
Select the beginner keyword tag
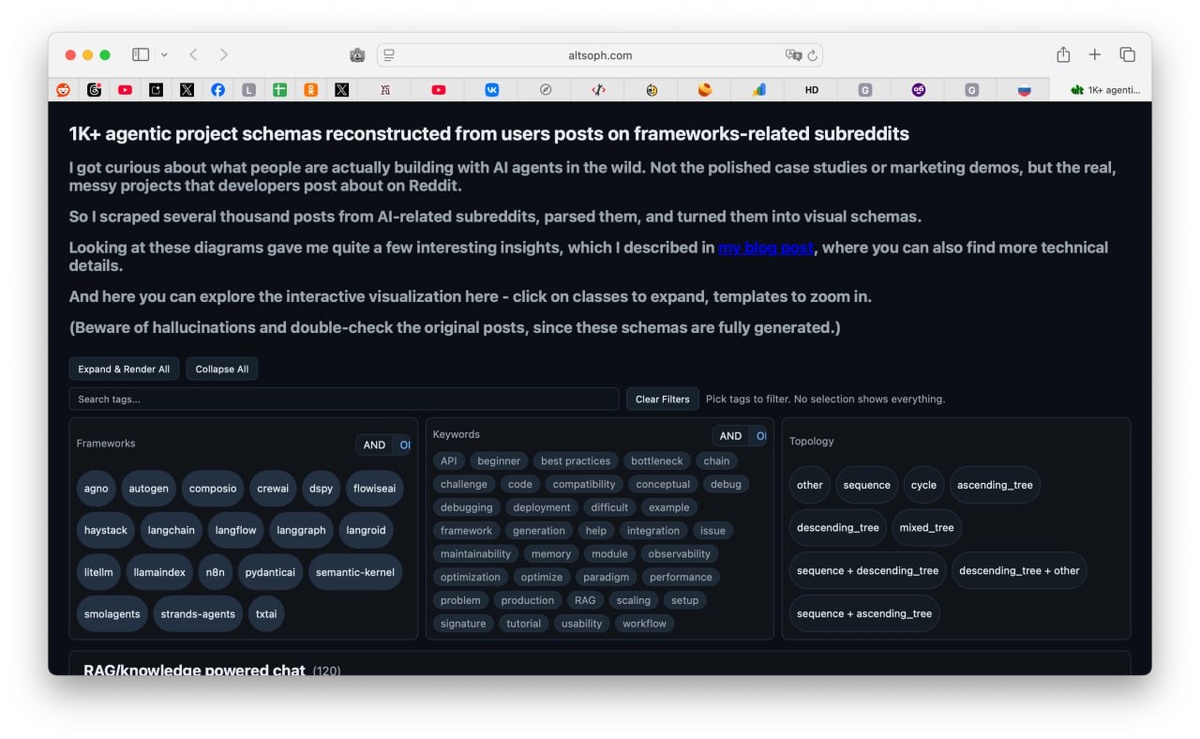[x=499, y=461]
